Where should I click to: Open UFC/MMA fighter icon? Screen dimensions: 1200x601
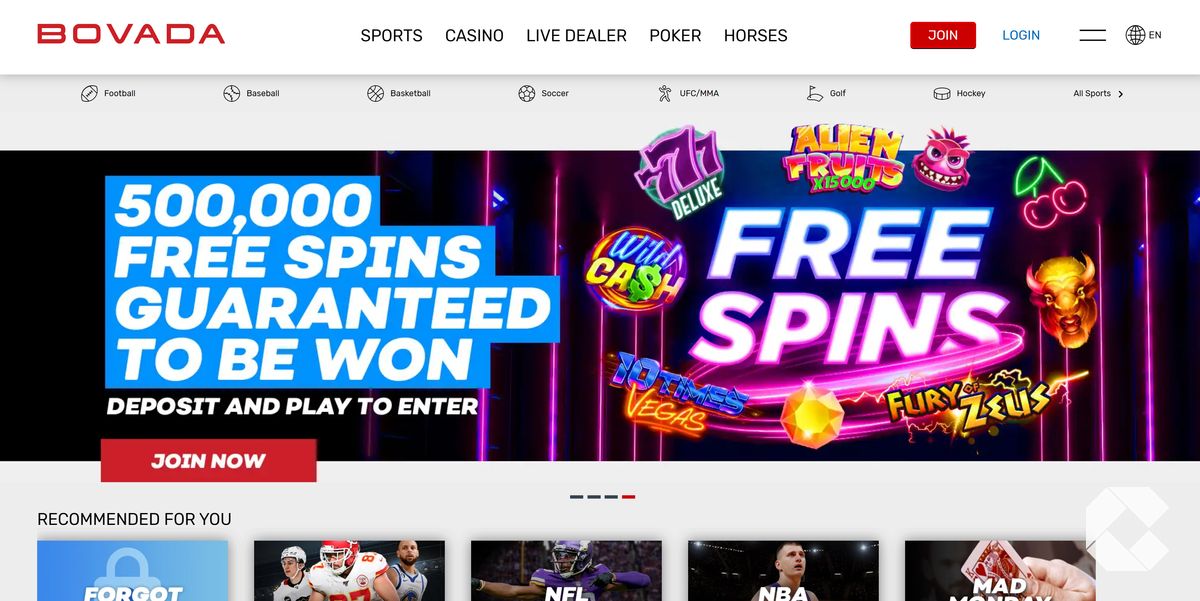point(665,93)
